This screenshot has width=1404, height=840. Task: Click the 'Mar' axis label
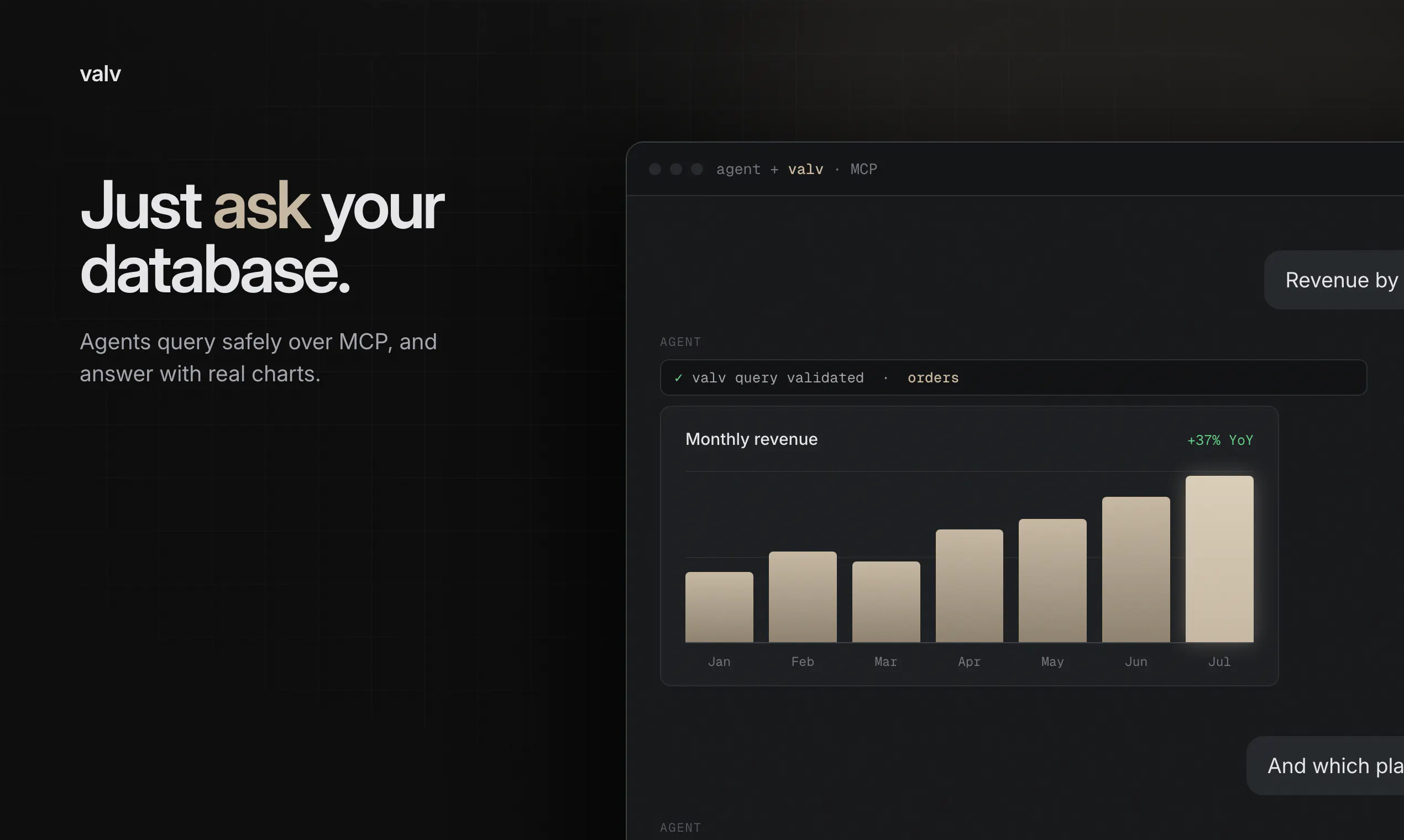tap(886, 662)
